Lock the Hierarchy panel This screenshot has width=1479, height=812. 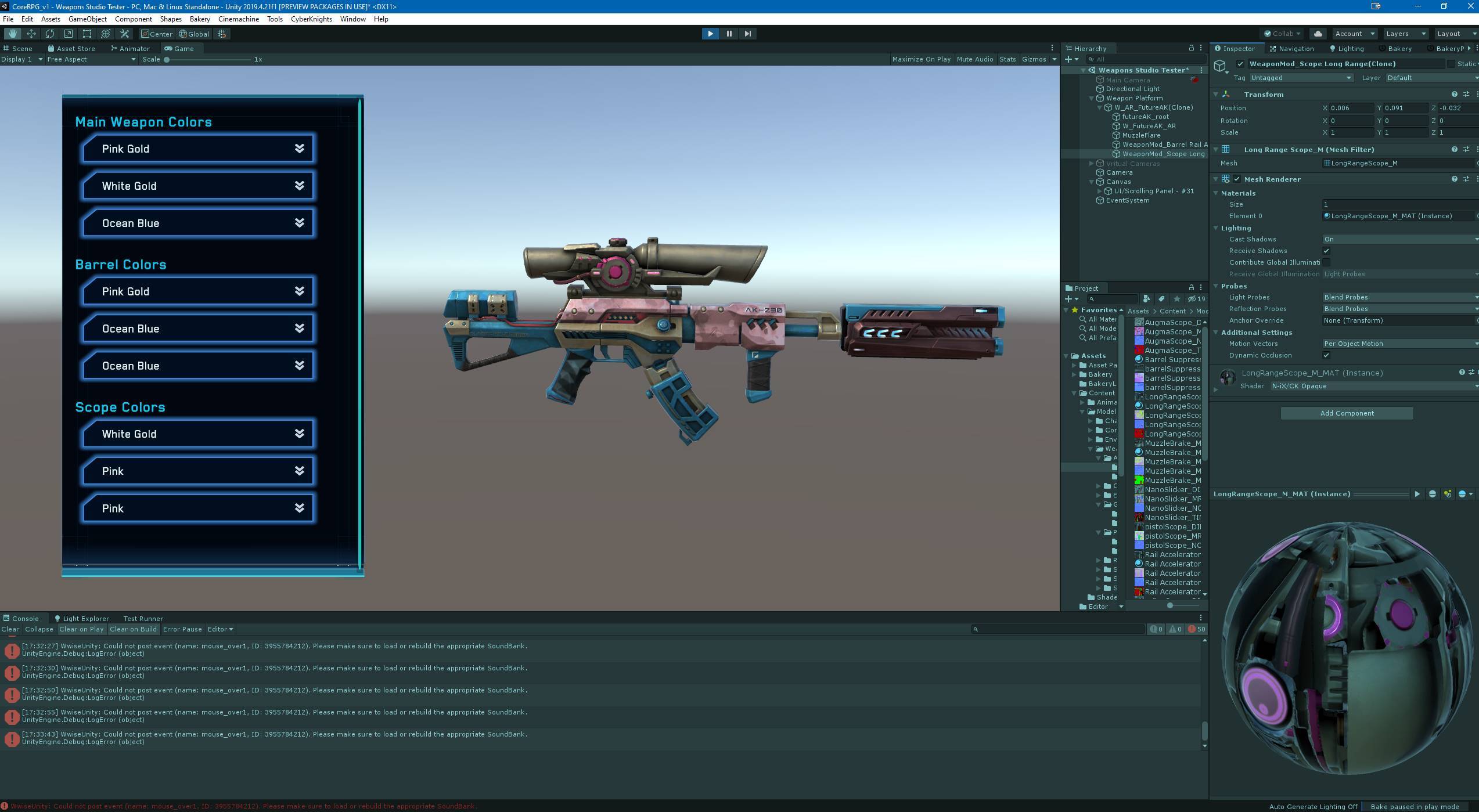1191,48
